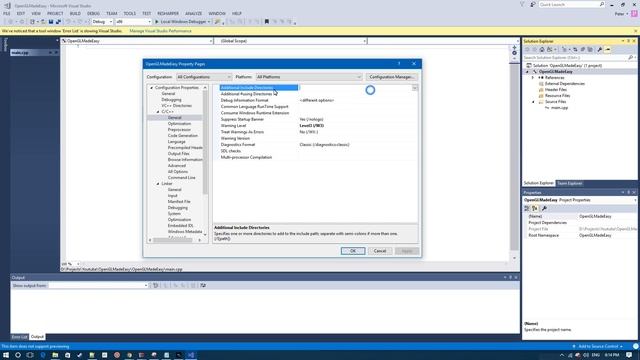The height and width of the screenshot is (360, 640).
Task: Open the DEBUG menu
Action: pyautogui.click(x=93, y=13)
